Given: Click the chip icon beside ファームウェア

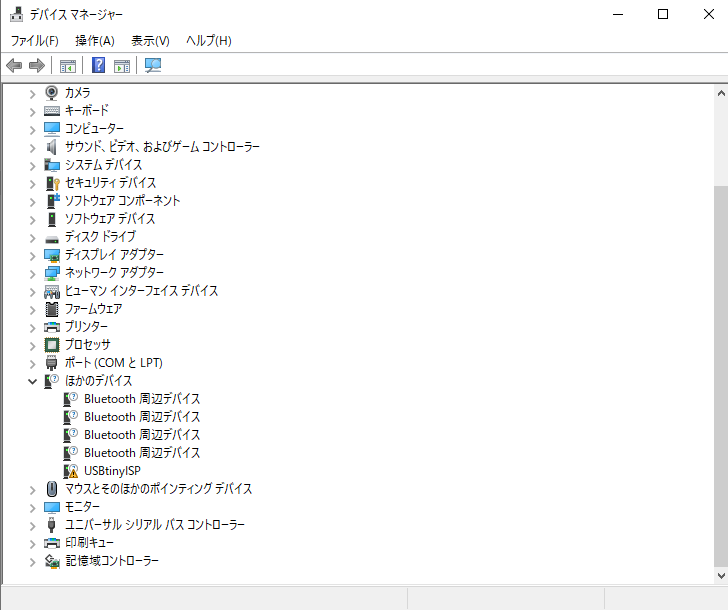Looking at the screenshot, I should click(x=52, y=309).
